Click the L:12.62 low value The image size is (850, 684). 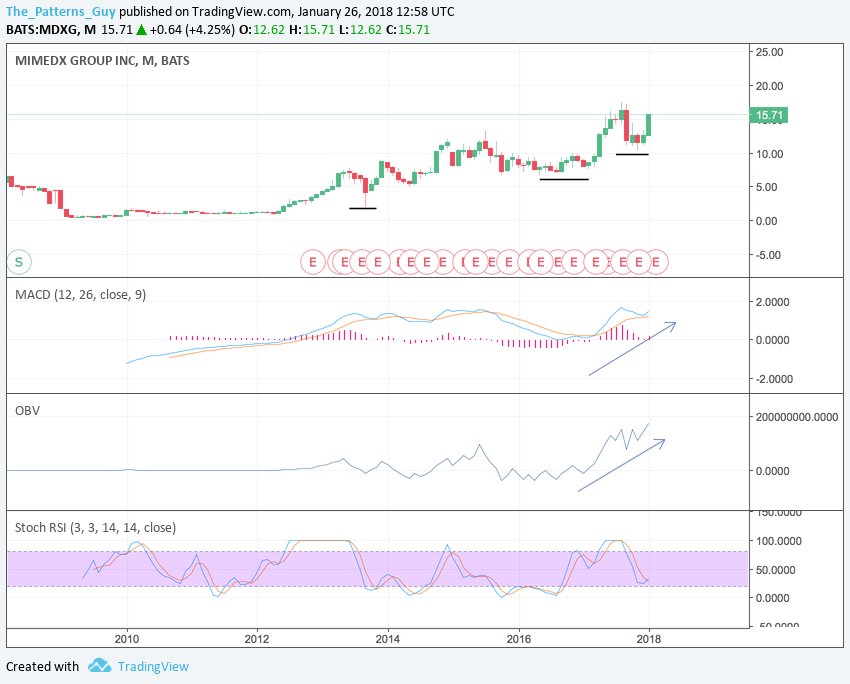(x=360, y=30)
